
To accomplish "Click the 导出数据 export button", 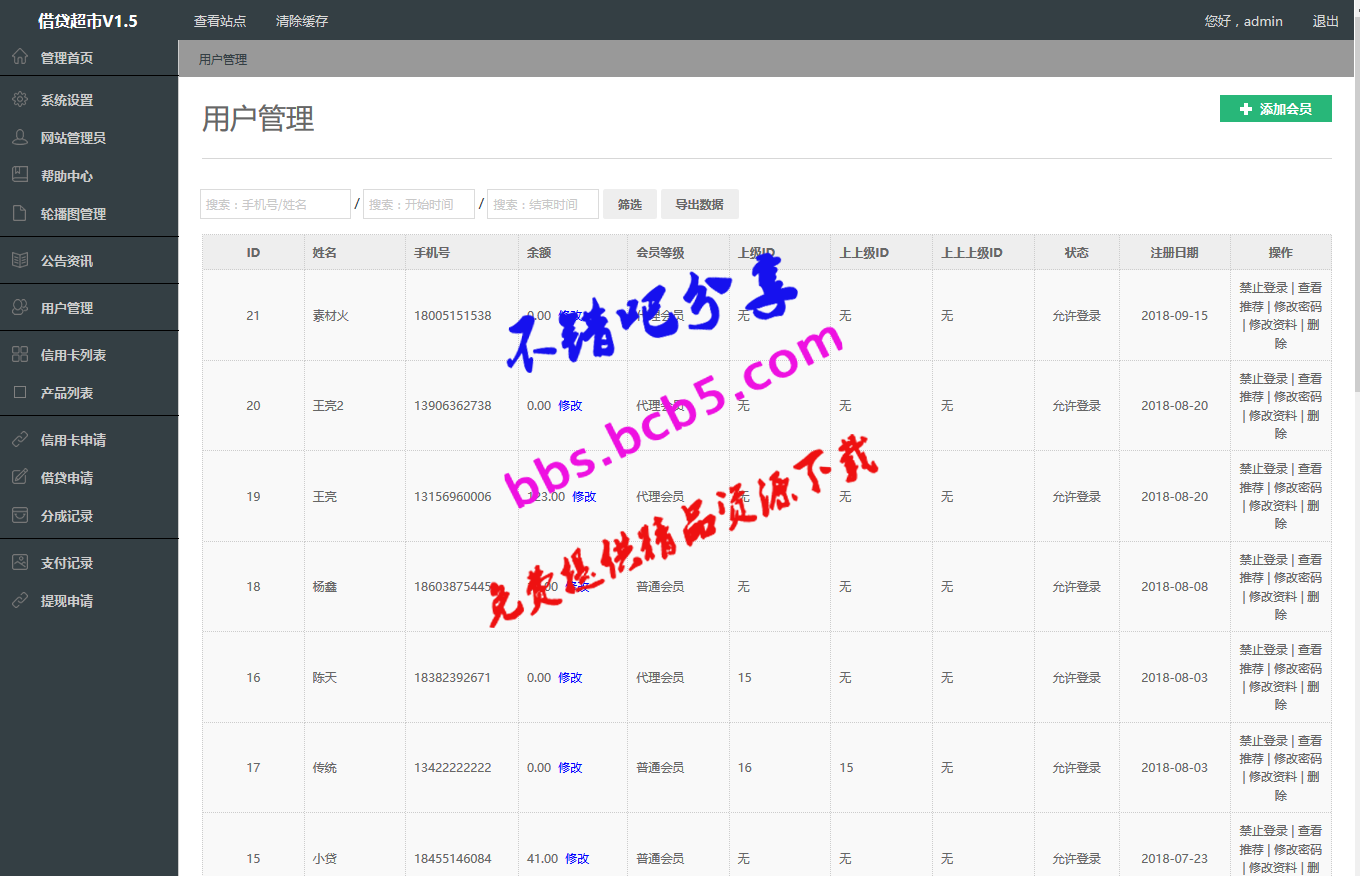I will pos(699,204).
